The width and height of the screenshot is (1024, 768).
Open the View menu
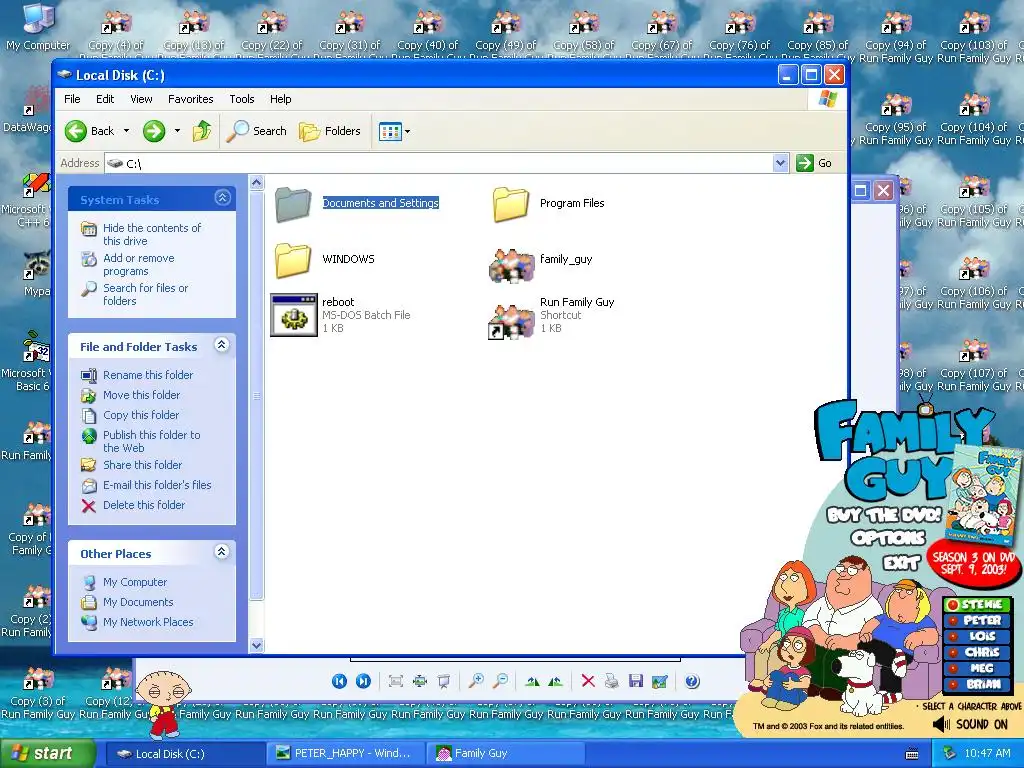(x=141, y=99)
